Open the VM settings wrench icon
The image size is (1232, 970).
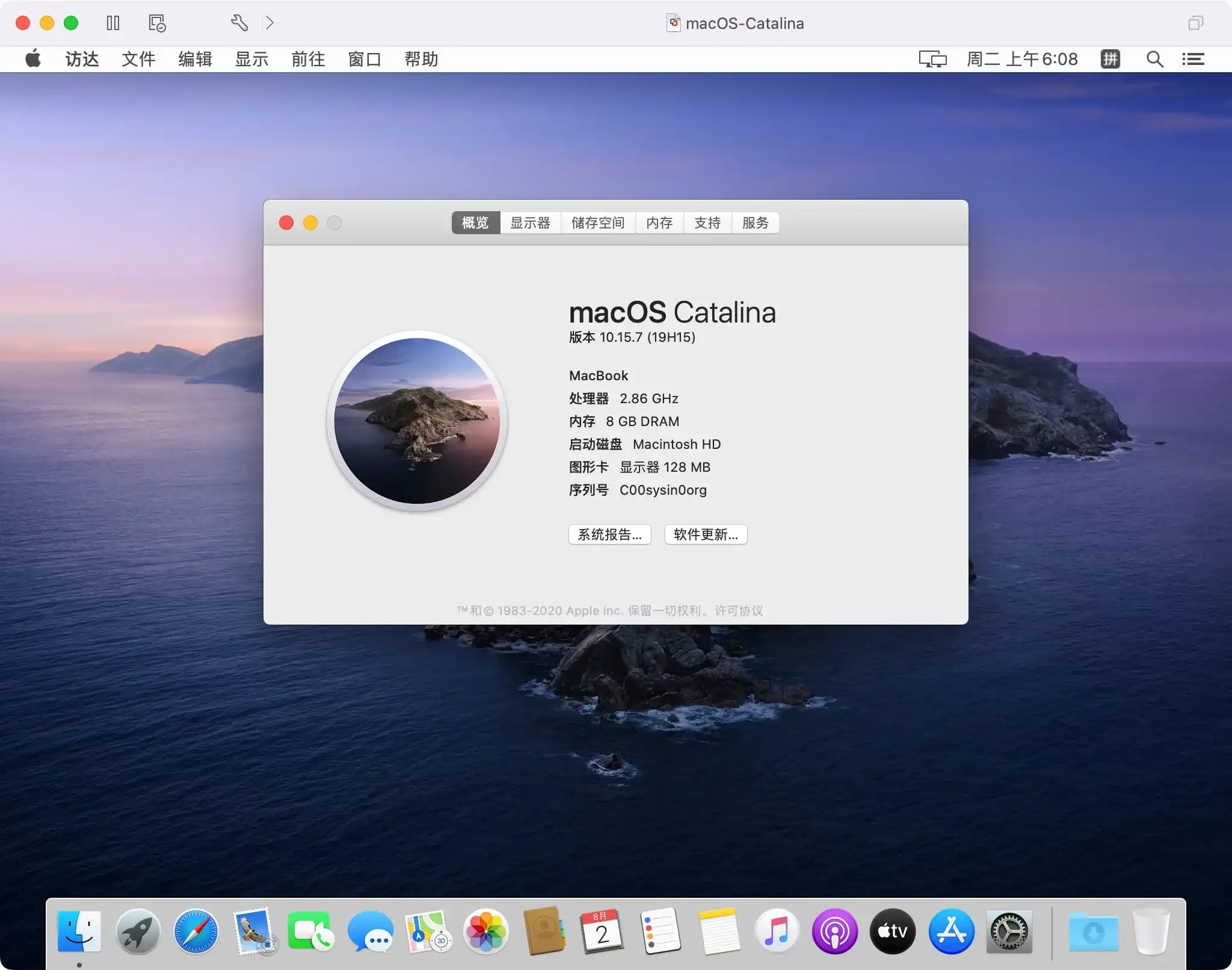click(x=239, y=23)
